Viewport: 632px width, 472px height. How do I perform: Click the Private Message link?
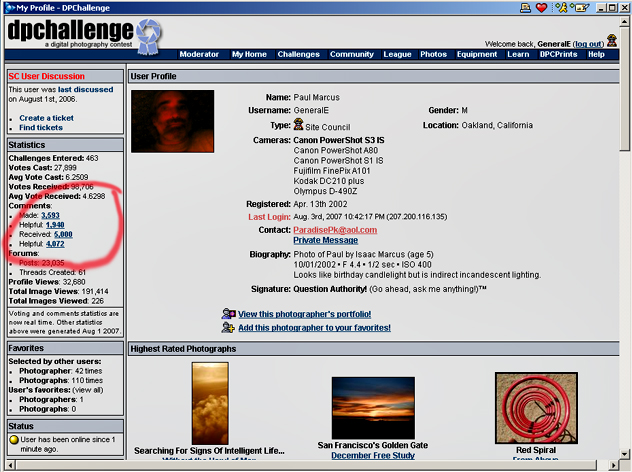(x=325, y=240)
